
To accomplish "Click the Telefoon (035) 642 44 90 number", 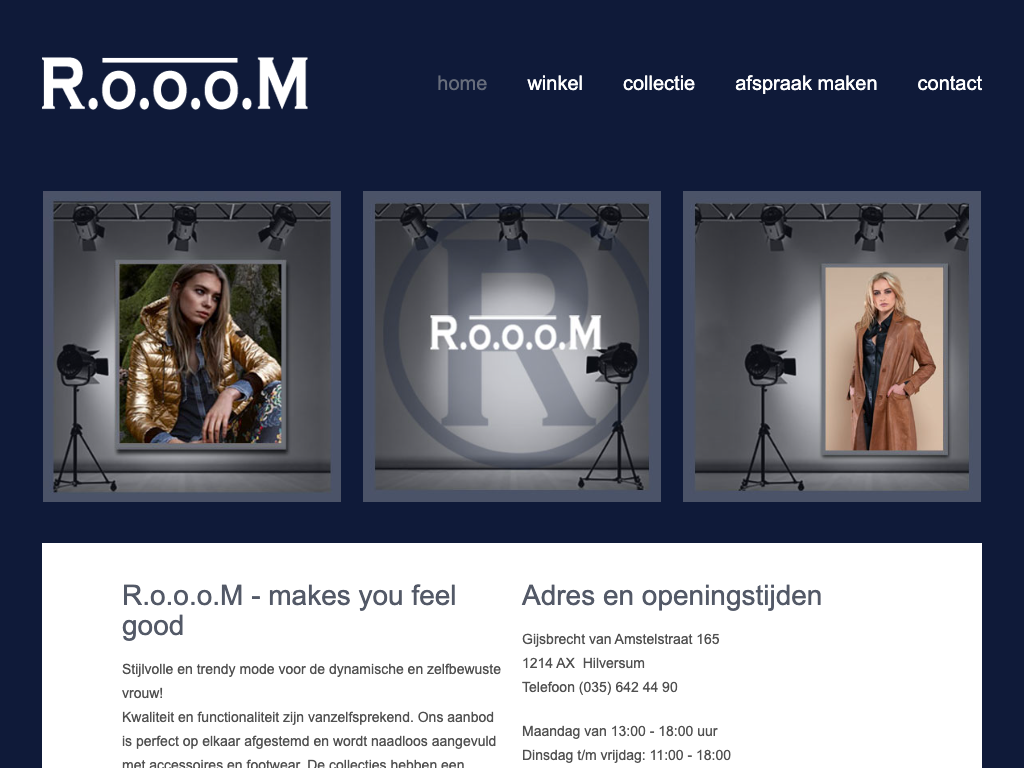I will click(600, 687).
